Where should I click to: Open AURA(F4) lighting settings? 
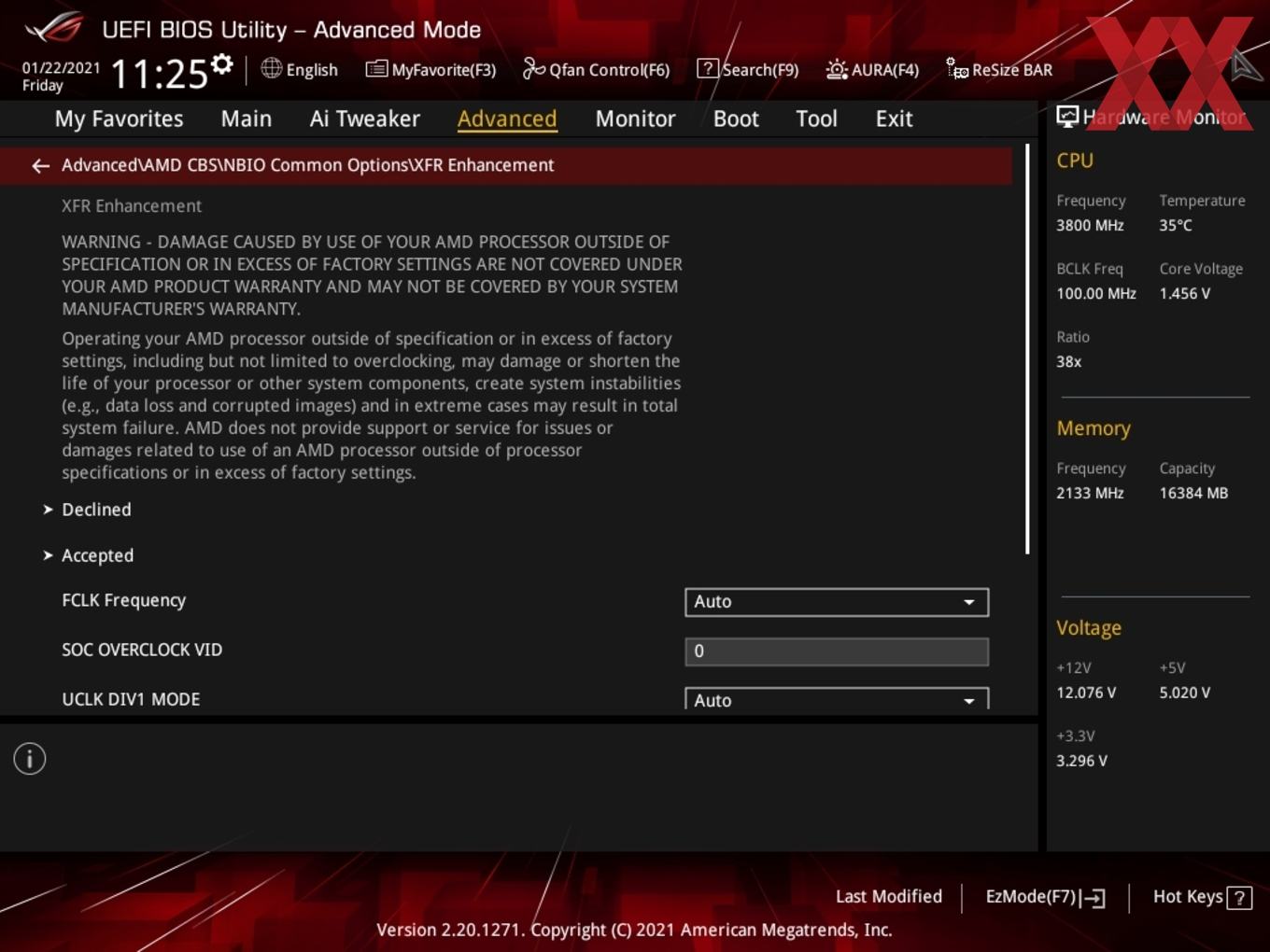click(872, 69)
